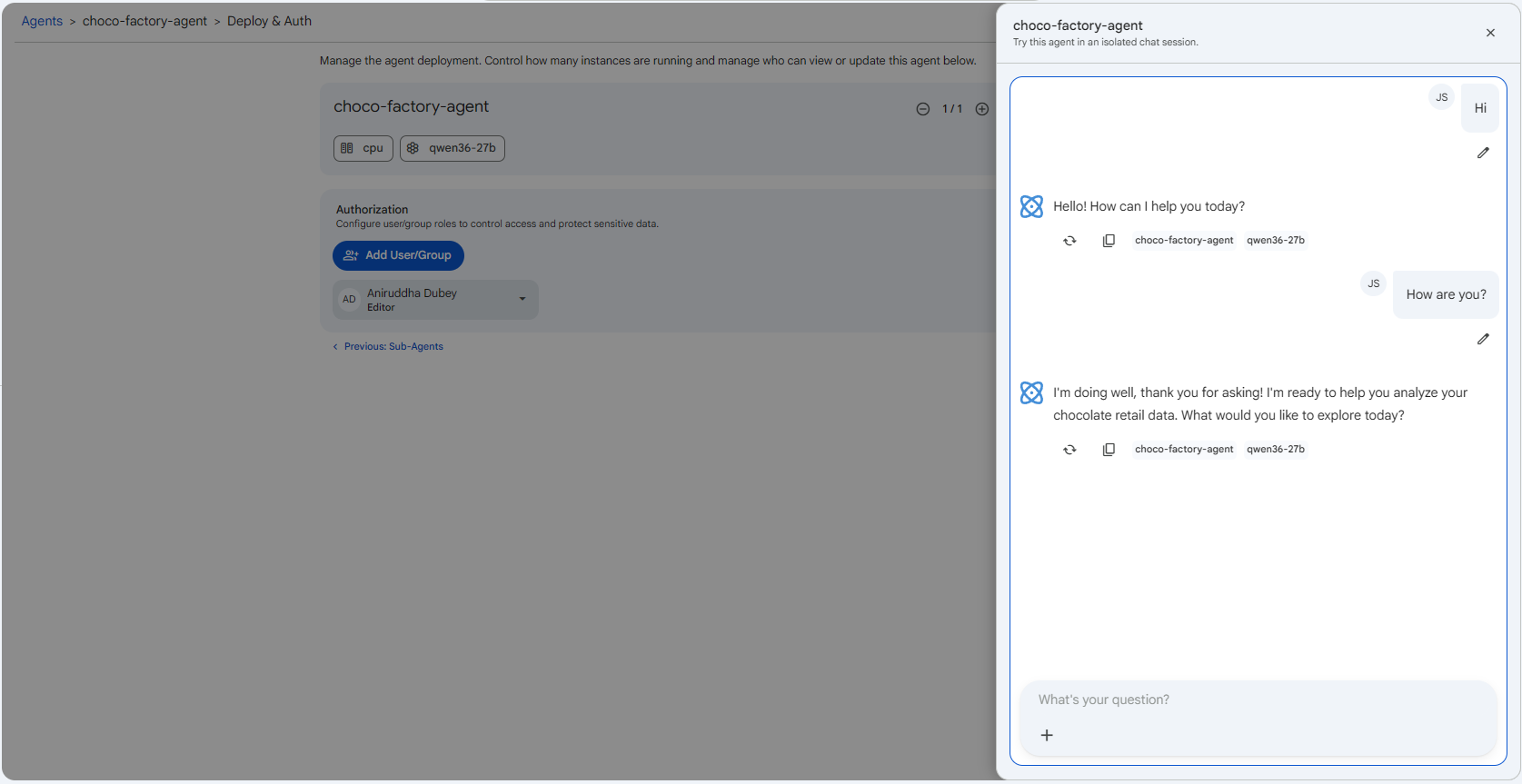Click the Add User/Group button
The height and width of the screenshot is (784, 1522).
[398, 255]
